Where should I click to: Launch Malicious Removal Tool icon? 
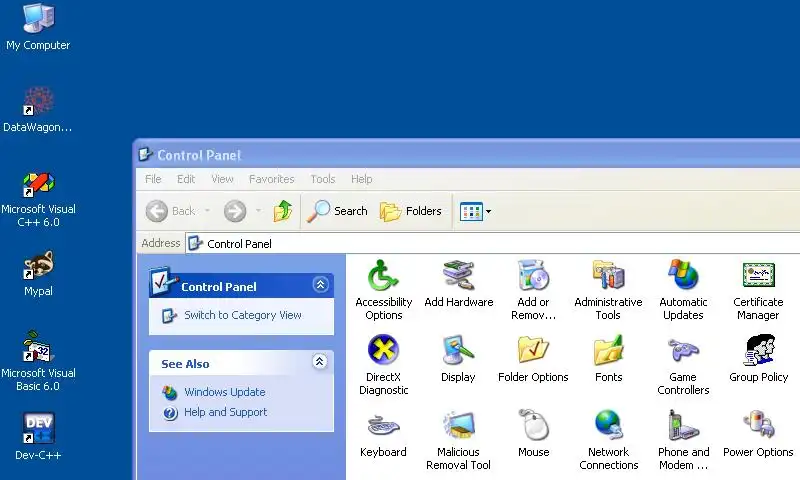[458, 440]
